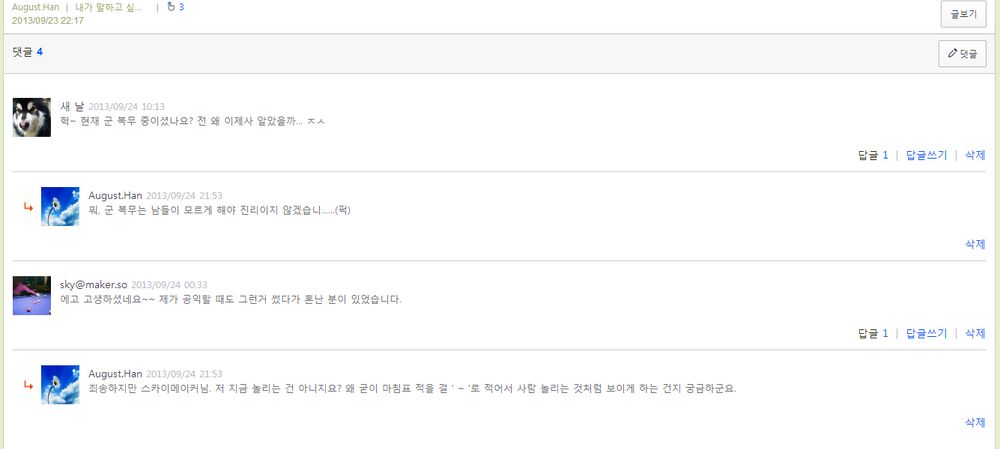The image size is (1000, 449).
Task: Open the post author August.Han link at the top
Action: point(35,7)
